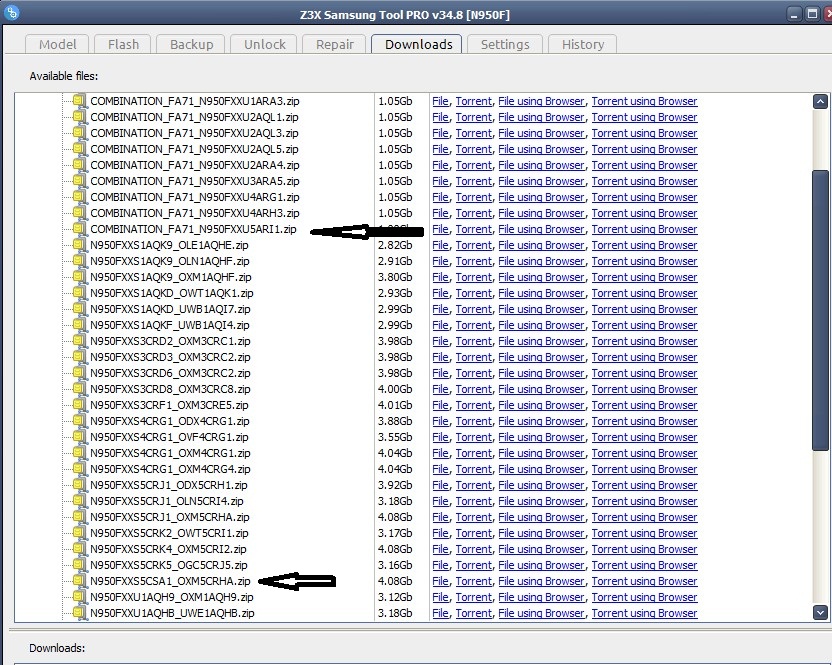
Task: Click the file list vertical scrollbar thumb
Action: click(820, 310)
